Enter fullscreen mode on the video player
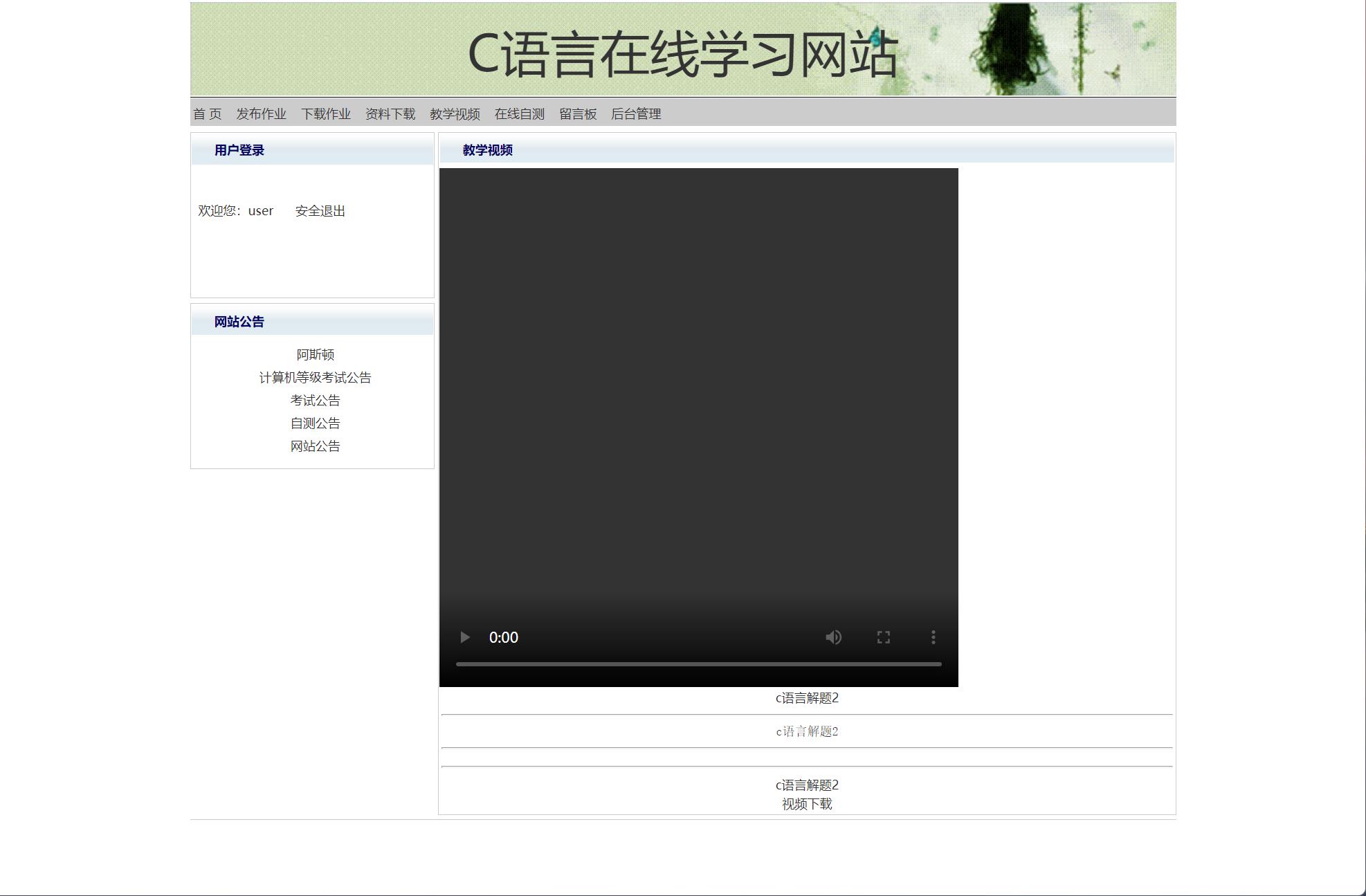Viewport: 1366px width, 896px height. (884, 637)
